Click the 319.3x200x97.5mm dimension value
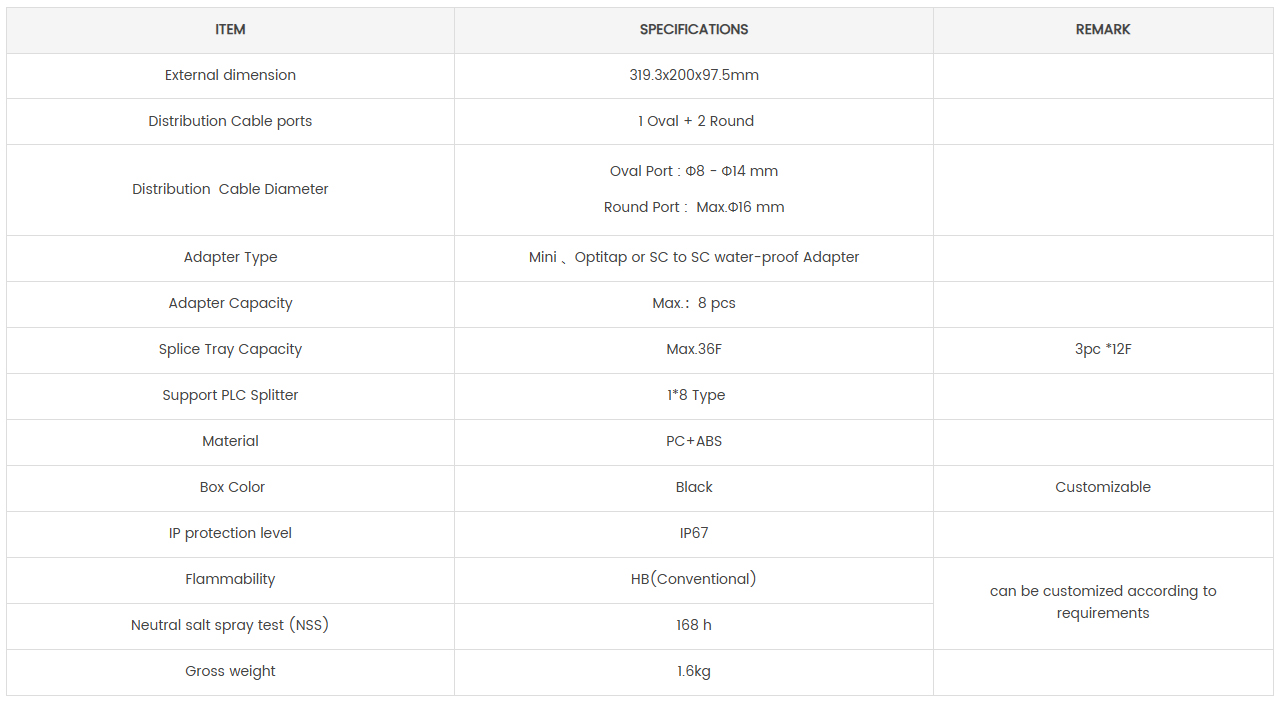 click(694, 75)
